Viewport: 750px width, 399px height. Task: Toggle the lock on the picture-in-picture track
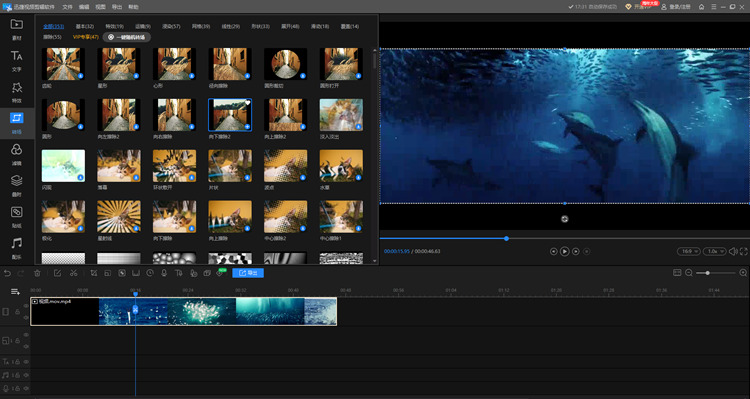tap(17, 341)
